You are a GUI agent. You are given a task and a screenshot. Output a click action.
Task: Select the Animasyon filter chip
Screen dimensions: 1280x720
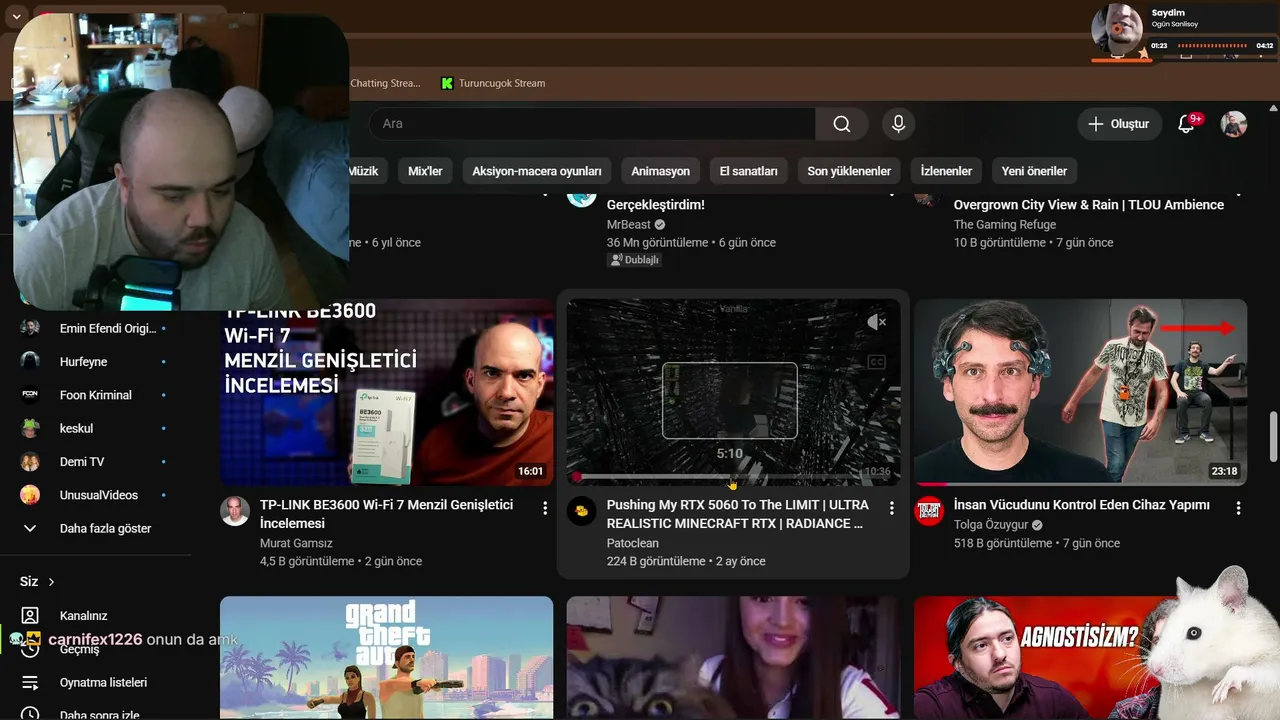click(660, 171)
